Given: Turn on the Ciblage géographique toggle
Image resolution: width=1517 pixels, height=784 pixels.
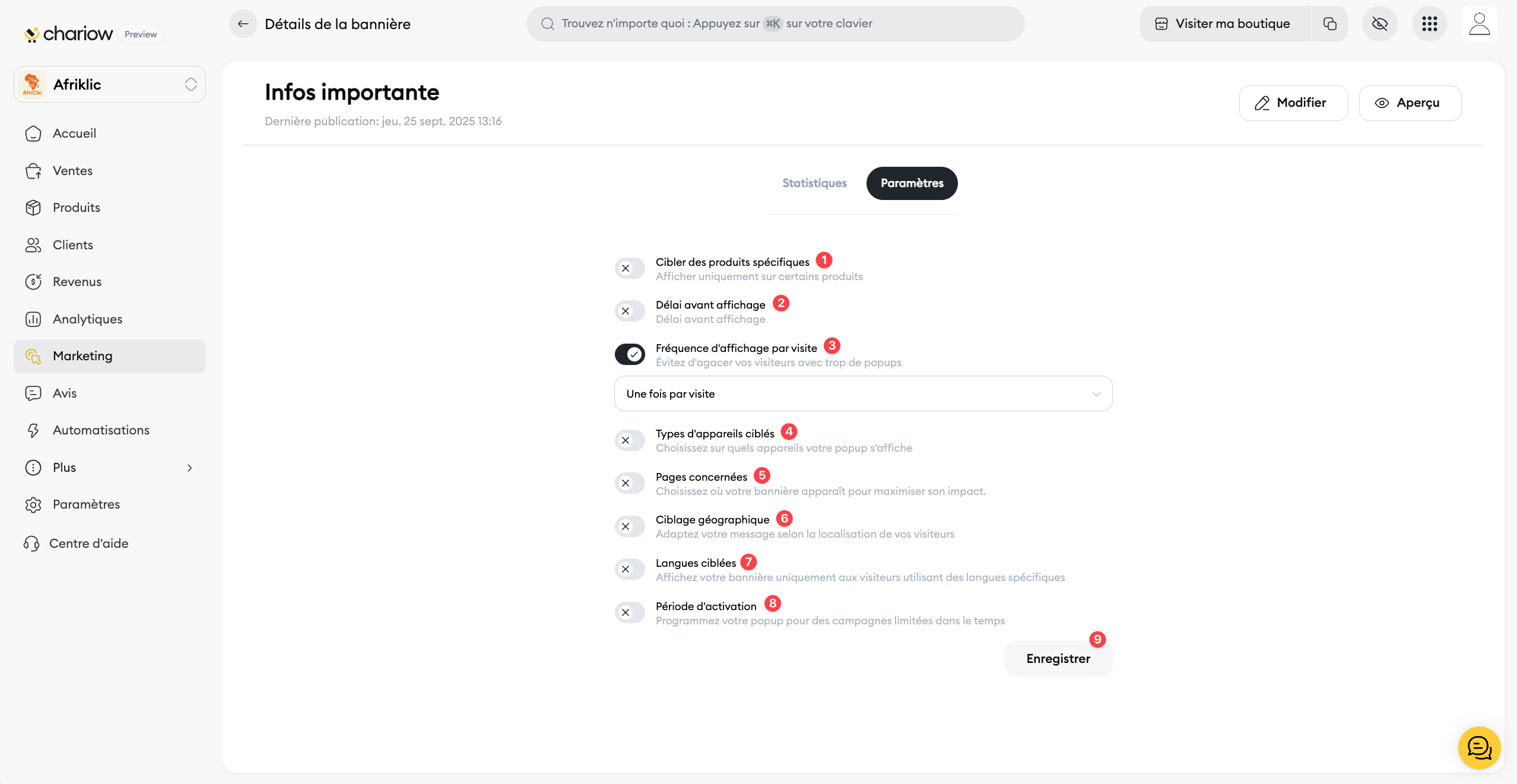Looking at the screenshot, I should coord(630,526).
